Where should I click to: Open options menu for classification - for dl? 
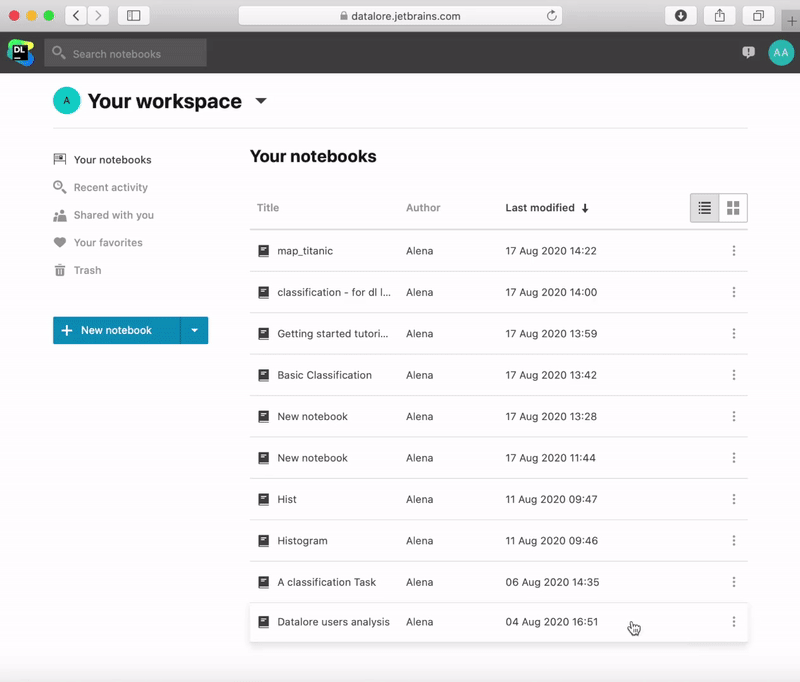(x=734, y=292)
